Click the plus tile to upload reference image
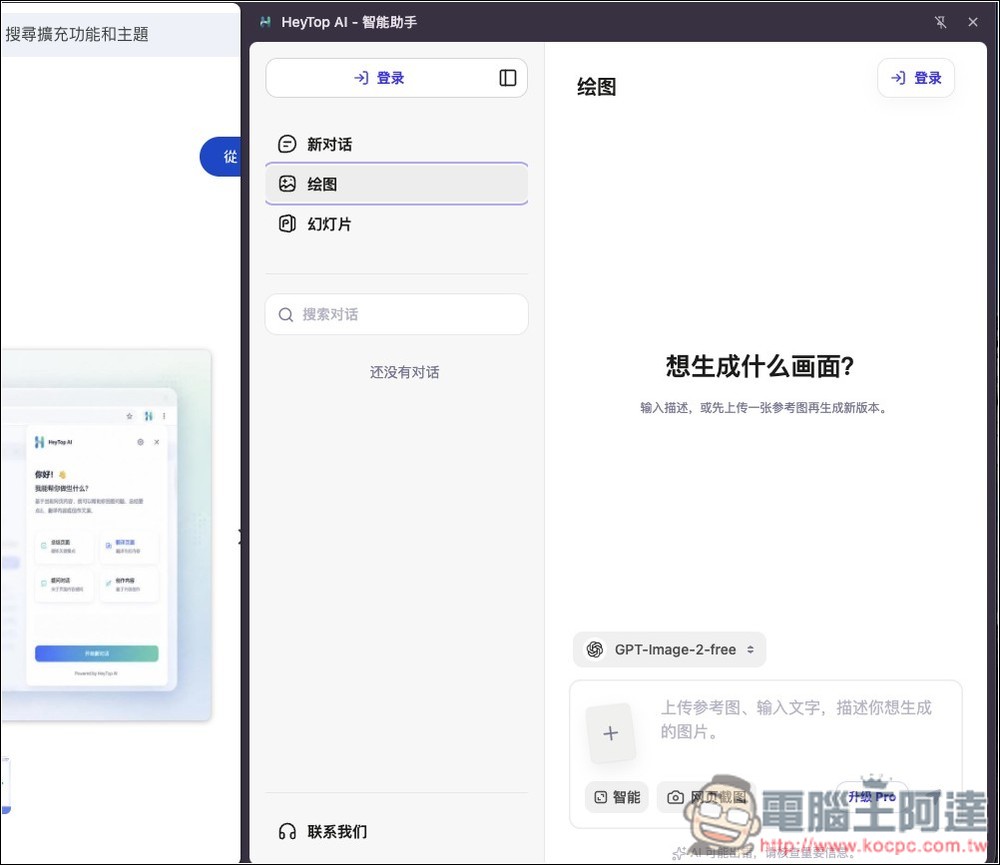 (x=610, y=733)
